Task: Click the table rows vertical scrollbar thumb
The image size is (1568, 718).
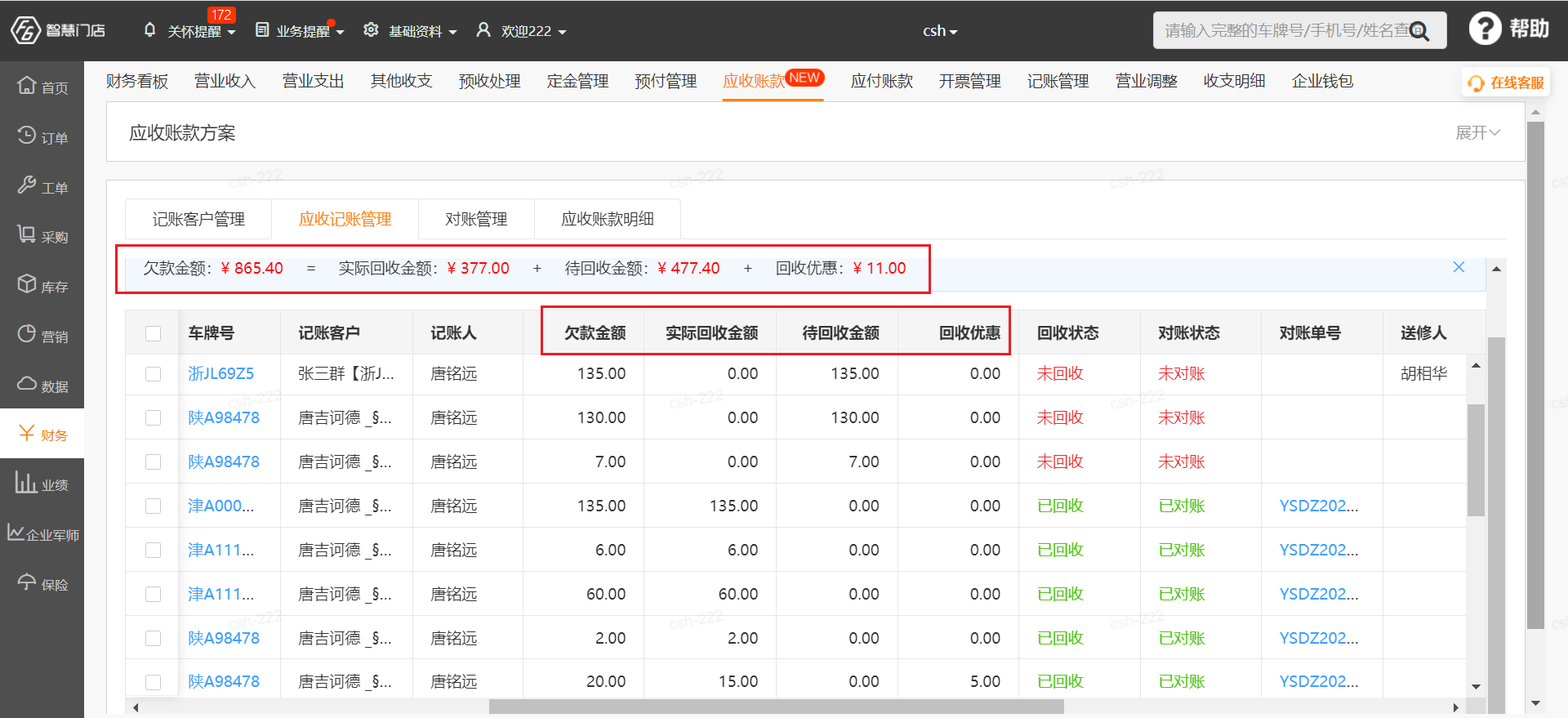Action: tap(1476, 460)
